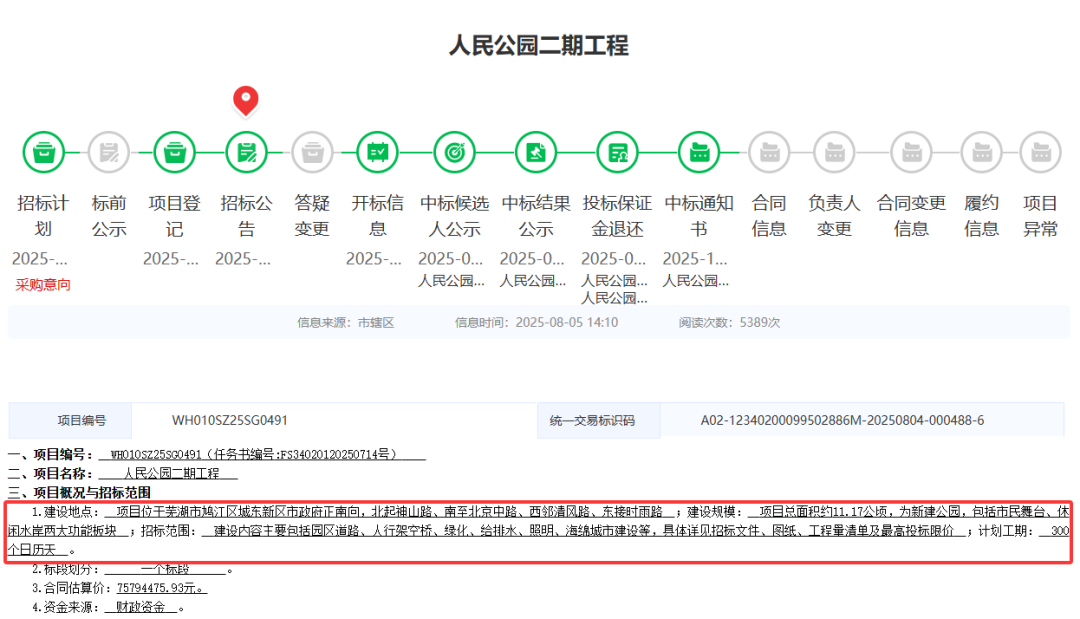Screen dimensions: 1080x619
Task: Select the 中标候选人公示 label
Action: point(455,216)
